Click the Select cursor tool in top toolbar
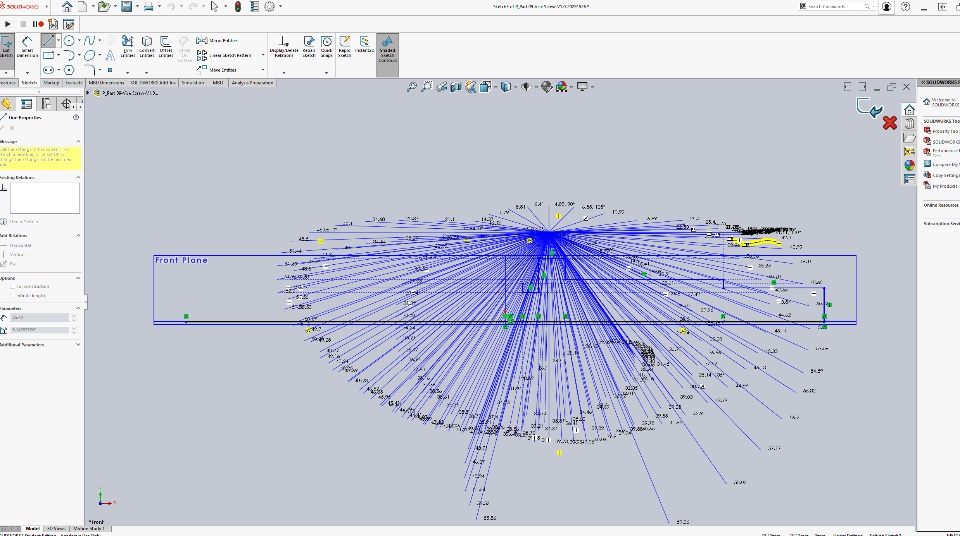Viewport: 960px width, 536px height. 214,7
